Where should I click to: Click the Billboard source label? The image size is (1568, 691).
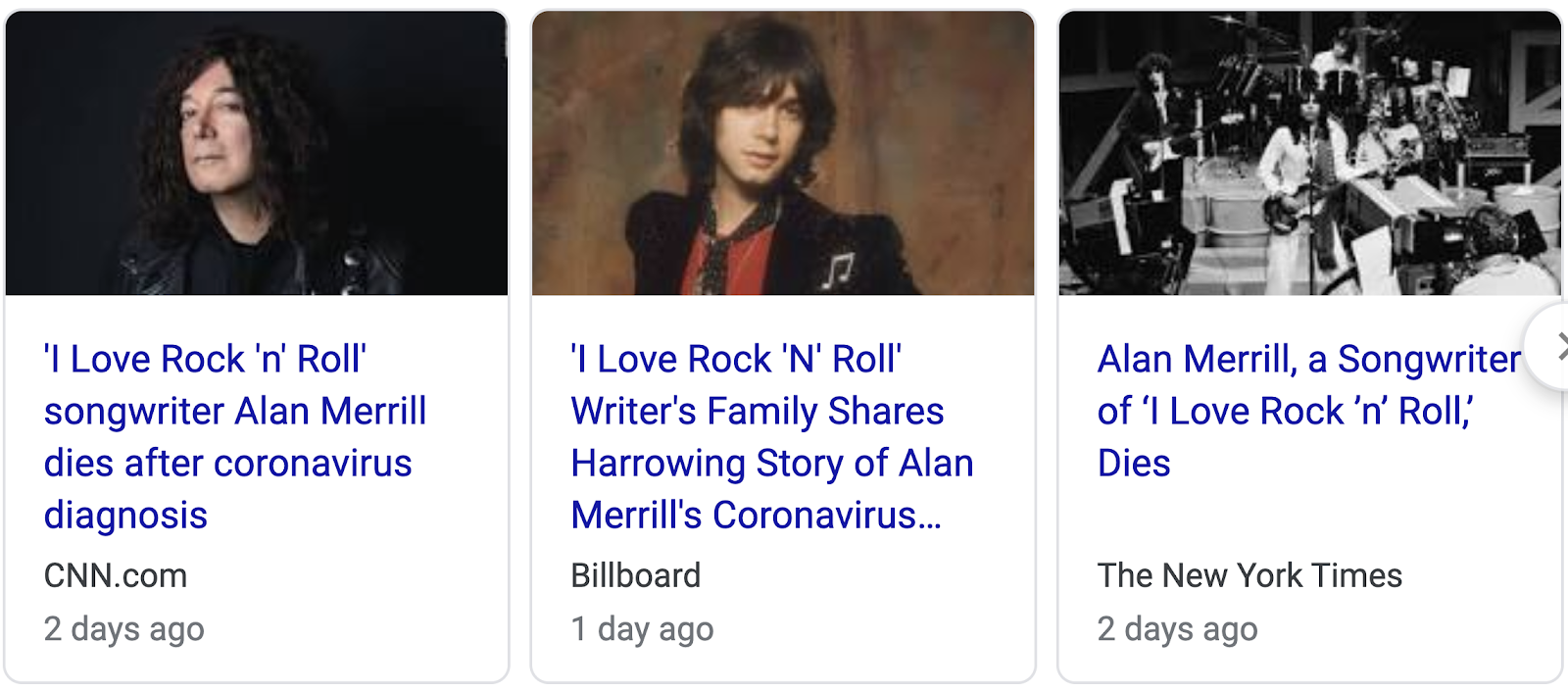[x=636, y=575]
